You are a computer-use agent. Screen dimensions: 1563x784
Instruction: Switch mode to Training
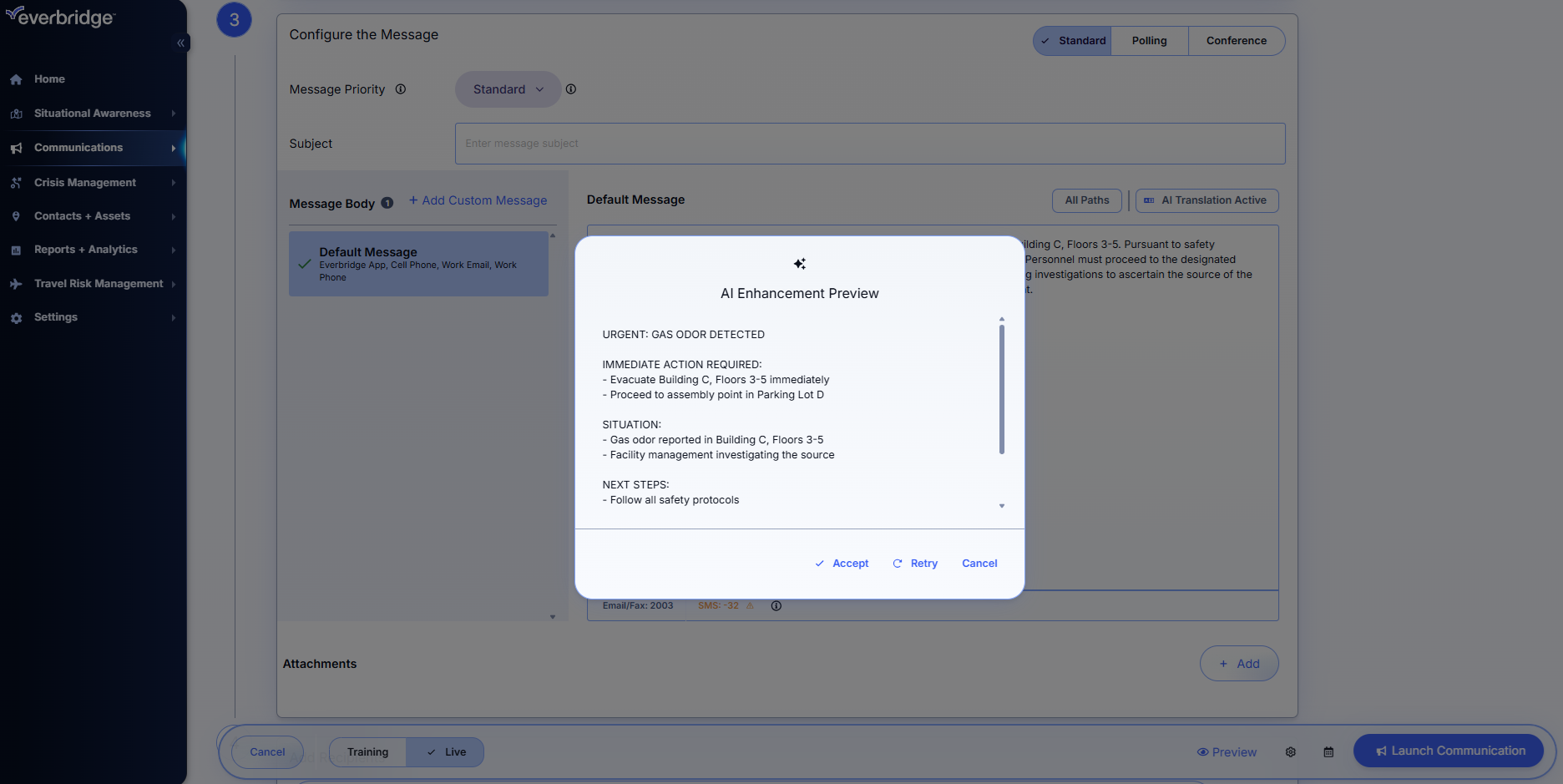click(x=367, y=751)
